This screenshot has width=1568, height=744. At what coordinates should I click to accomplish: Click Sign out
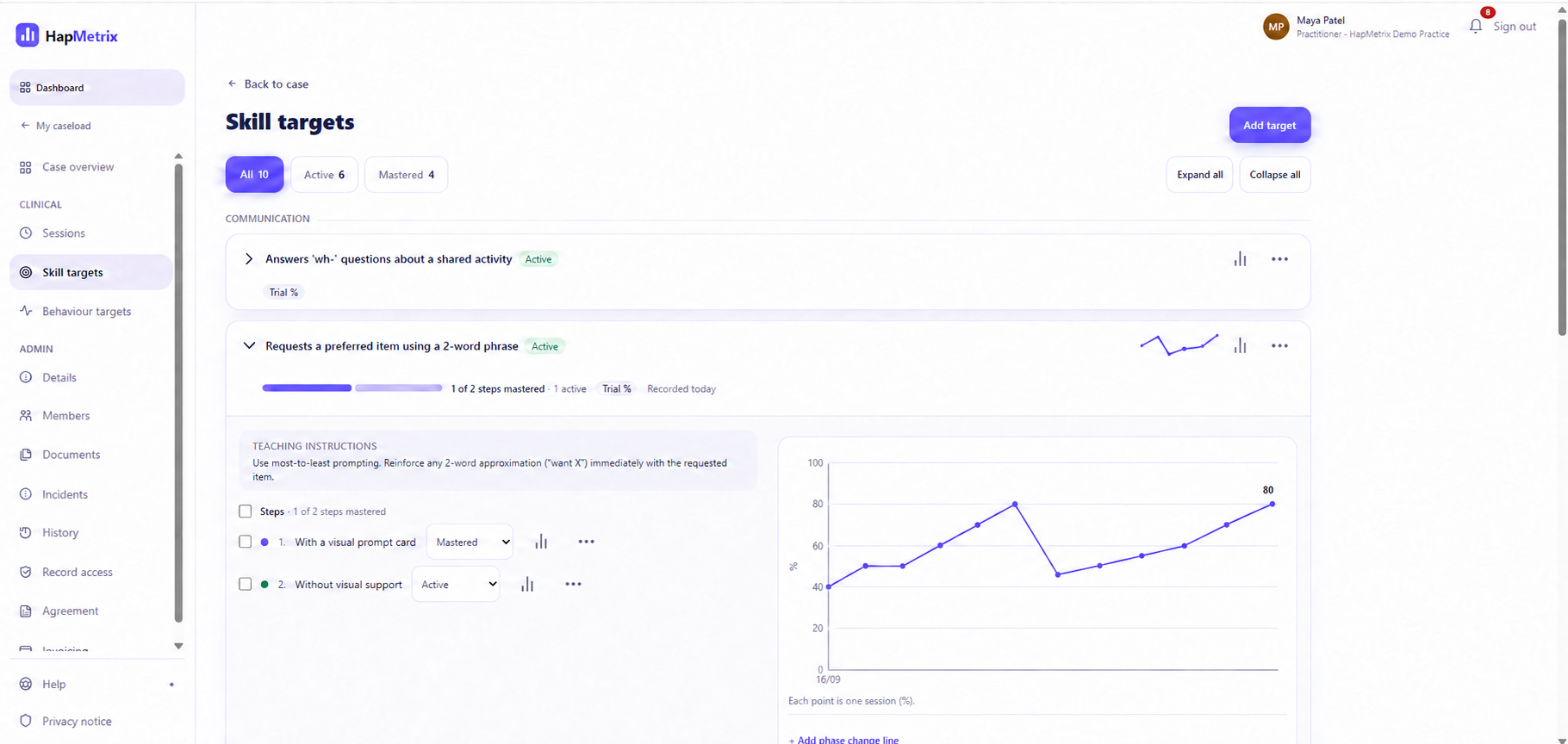point(1515,27)
